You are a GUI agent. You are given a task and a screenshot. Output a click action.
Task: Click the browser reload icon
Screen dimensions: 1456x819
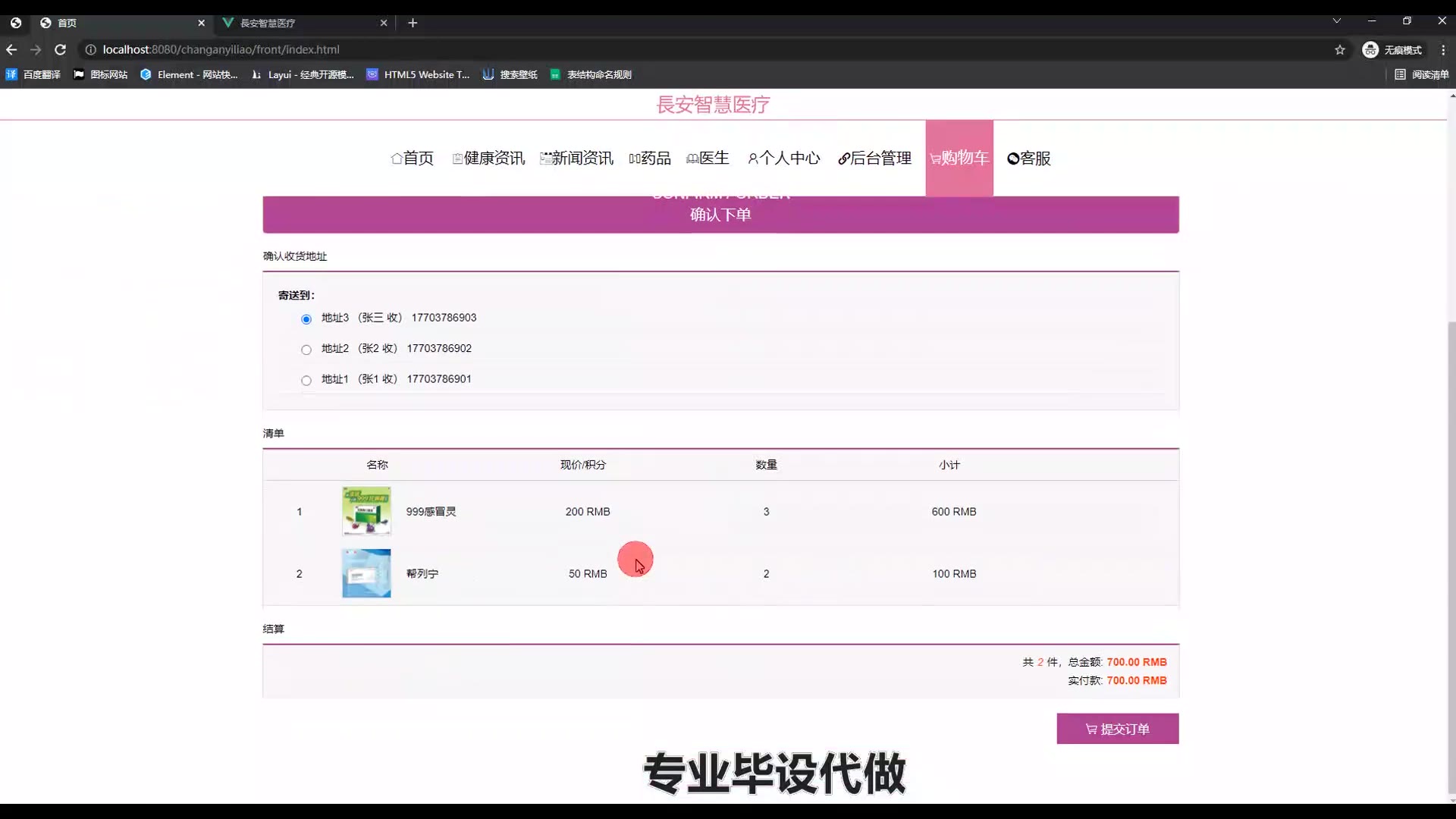point(61,49)
